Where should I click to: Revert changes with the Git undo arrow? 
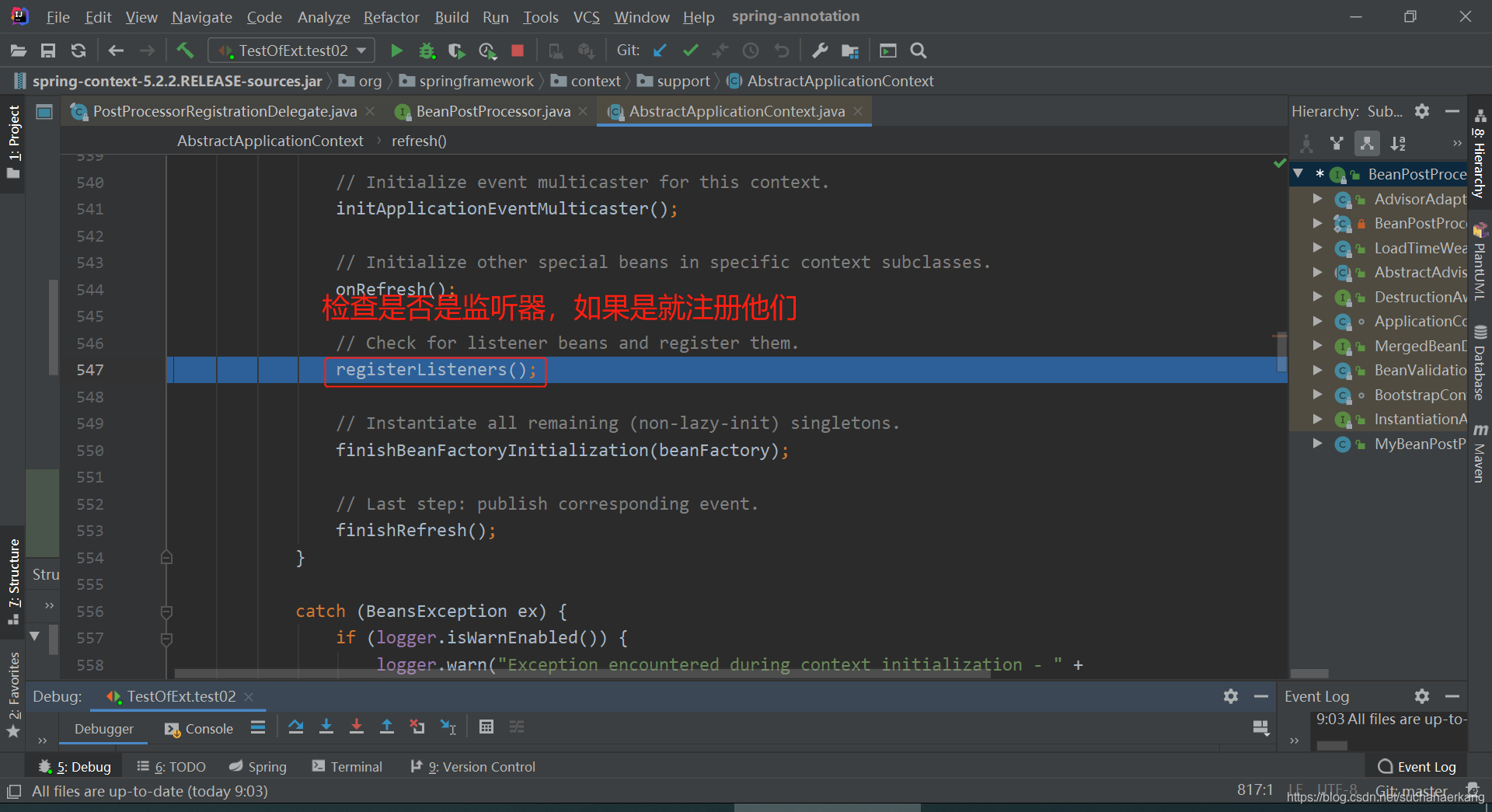[x=782, y=51]
